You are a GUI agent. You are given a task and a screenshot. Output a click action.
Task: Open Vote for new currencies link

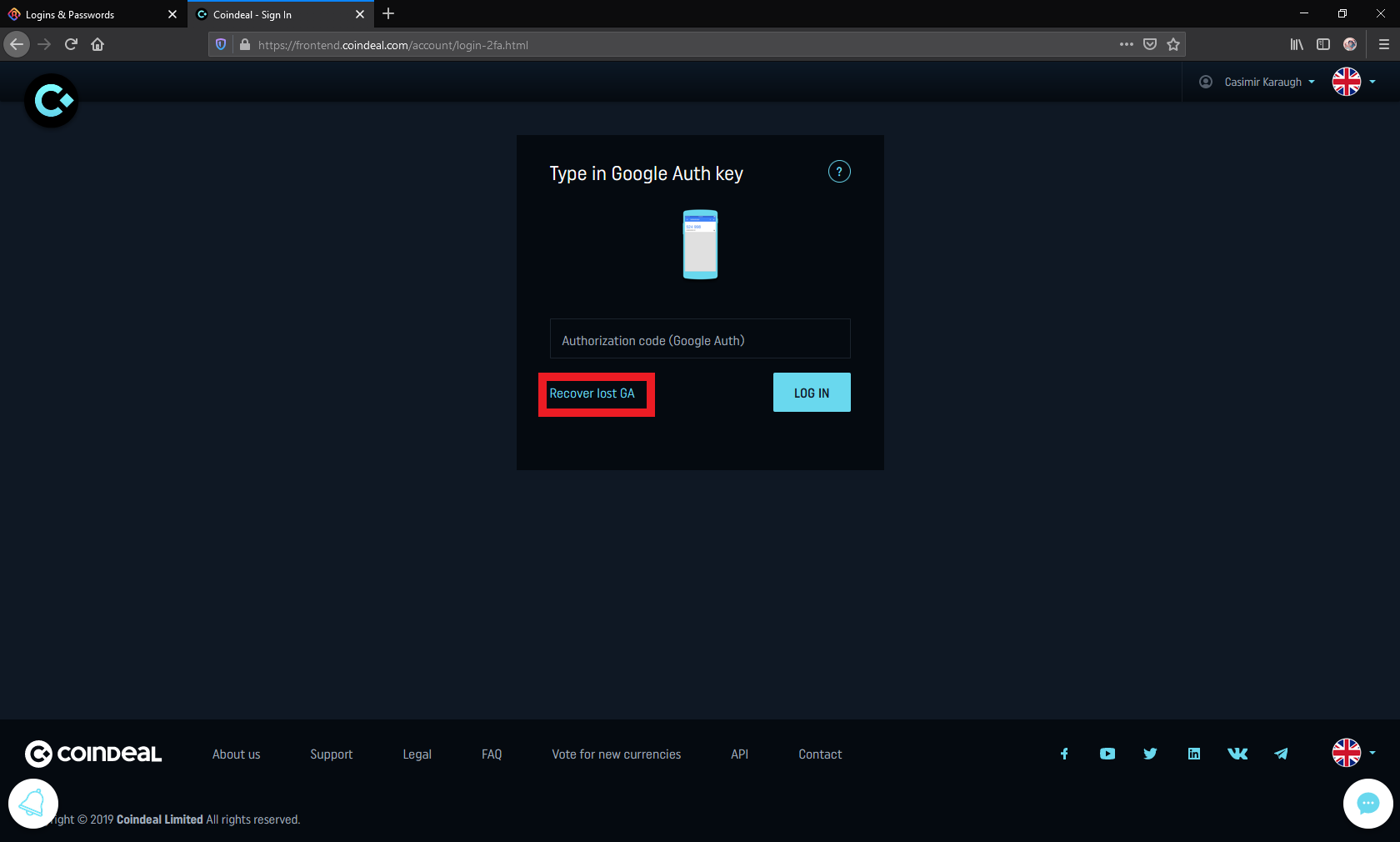[617, 754]
